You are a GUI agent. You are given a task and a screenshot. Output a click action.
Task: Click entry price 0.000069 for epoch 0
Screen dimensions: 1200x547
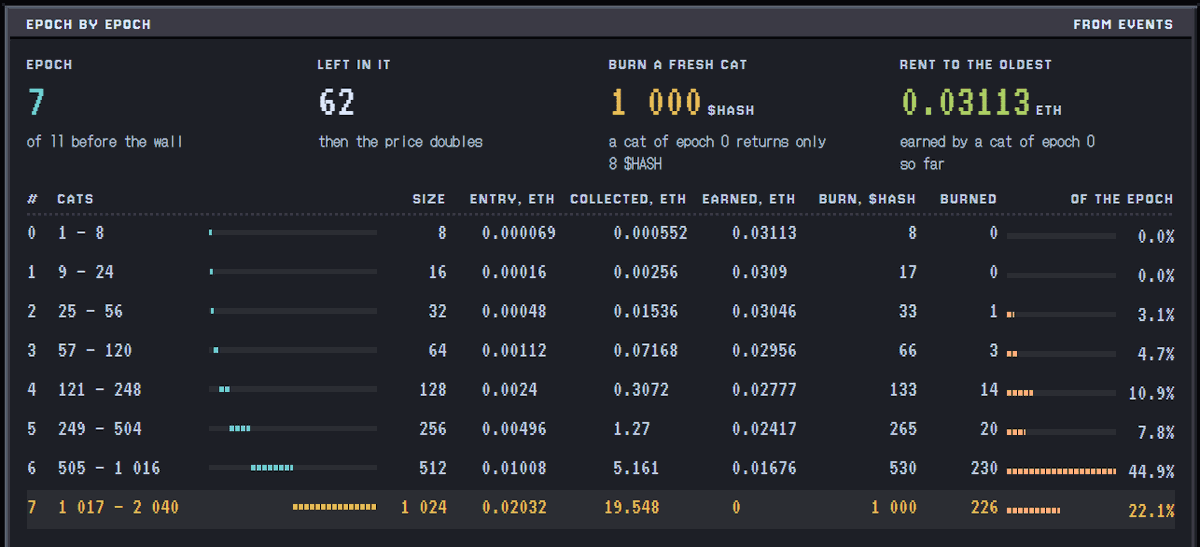[x=519, y=233]
